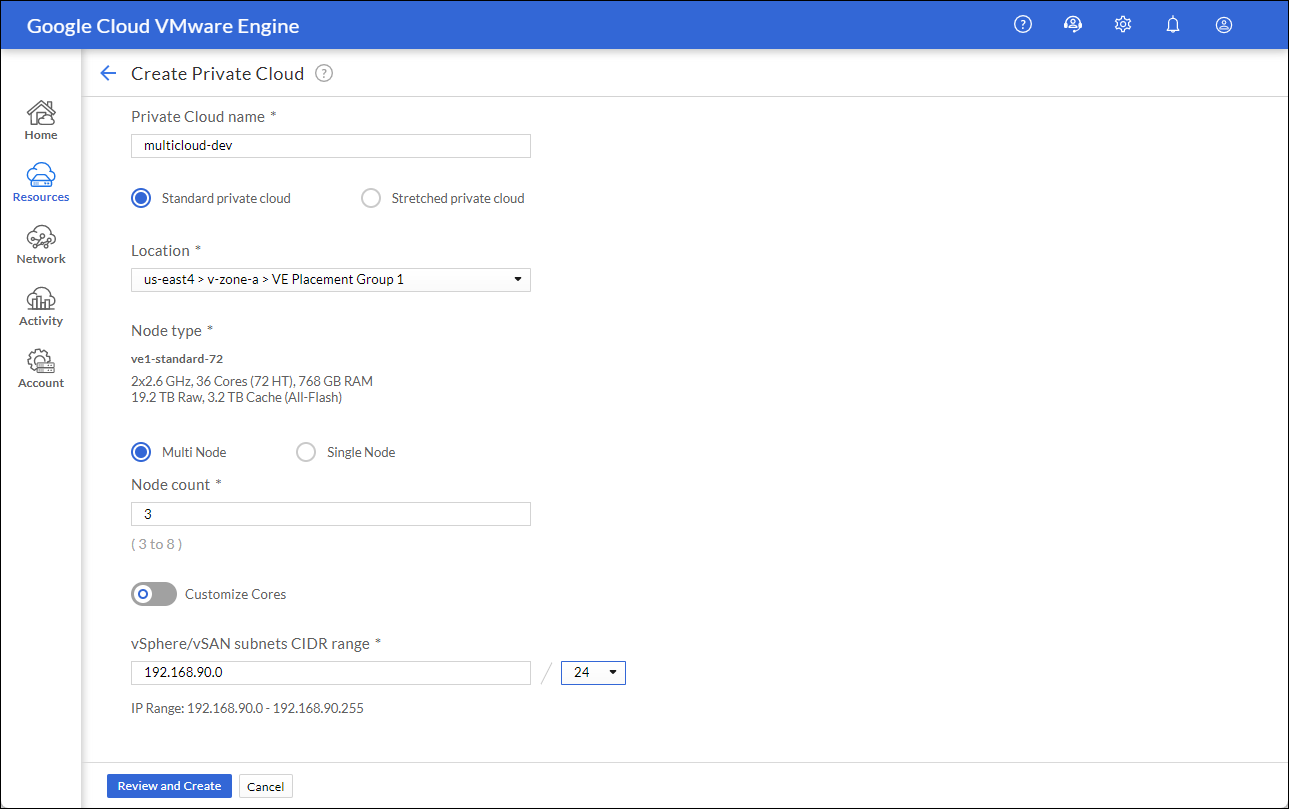Click the Cancel button
The image size is (1289, 809).
[x=266, y=786]
